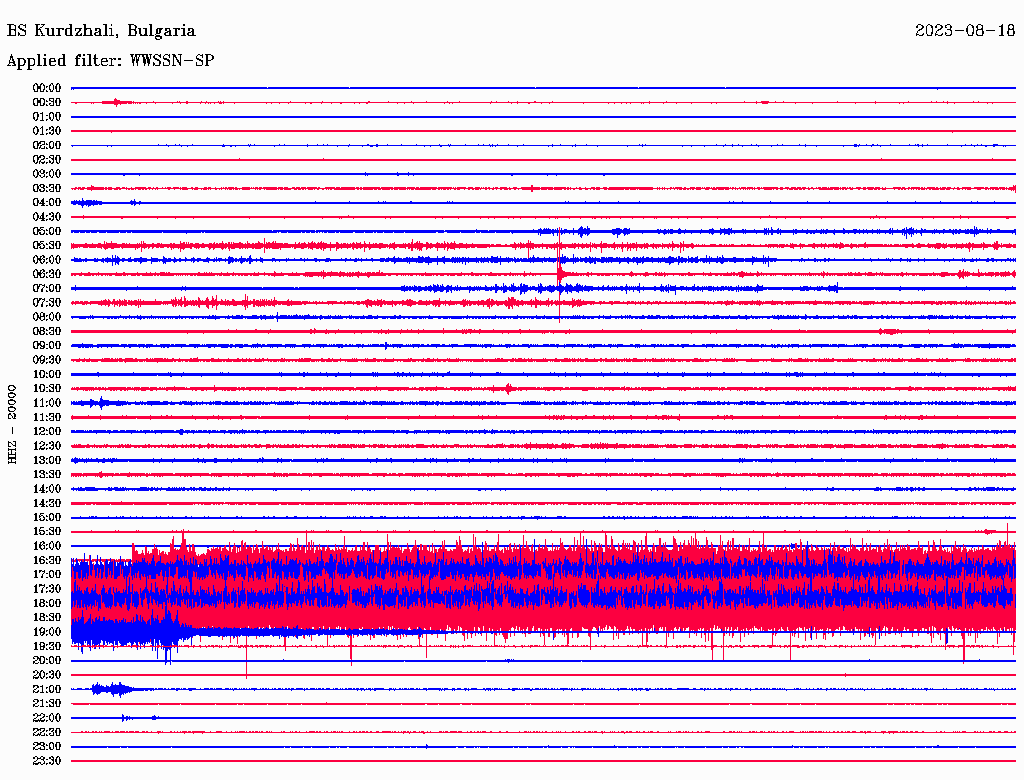The height and width of the screenshot is (780, 1024).
Task: Select the 12:00 time label
Action: 47,432
